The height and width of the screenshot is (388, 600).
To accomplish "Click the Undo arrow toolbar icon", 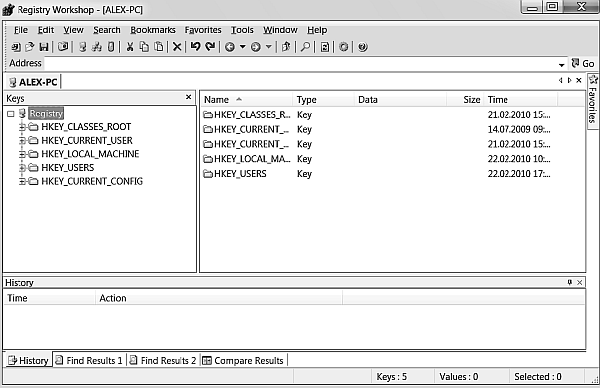I will (196, 47).
